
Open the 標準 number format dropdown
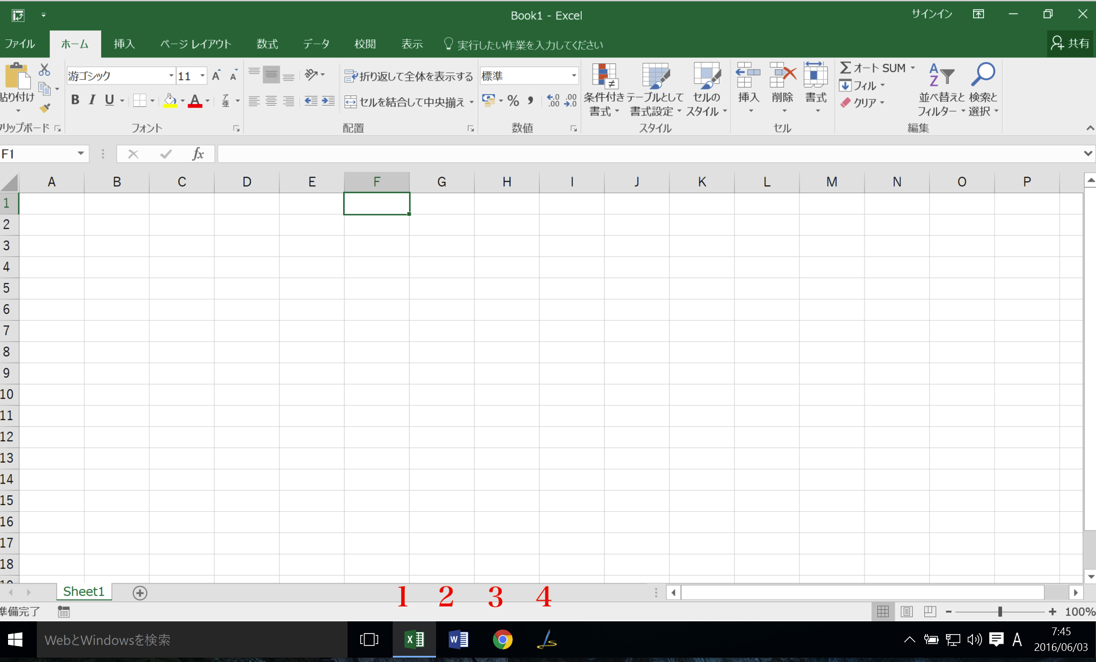pyautogui.click(x=574, y=75)
